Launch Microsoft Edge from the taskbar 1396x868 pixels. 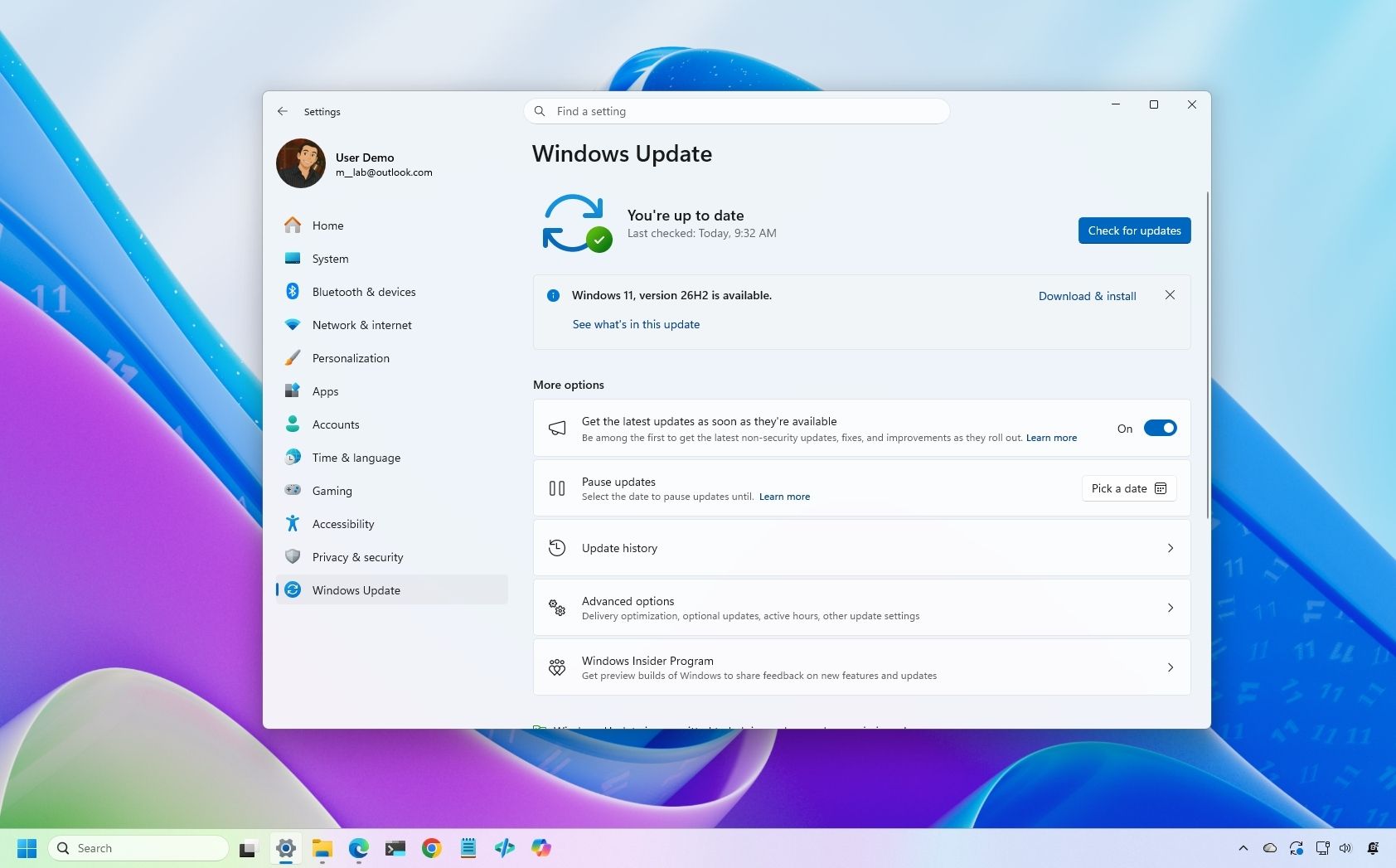(x=358, y=848)
